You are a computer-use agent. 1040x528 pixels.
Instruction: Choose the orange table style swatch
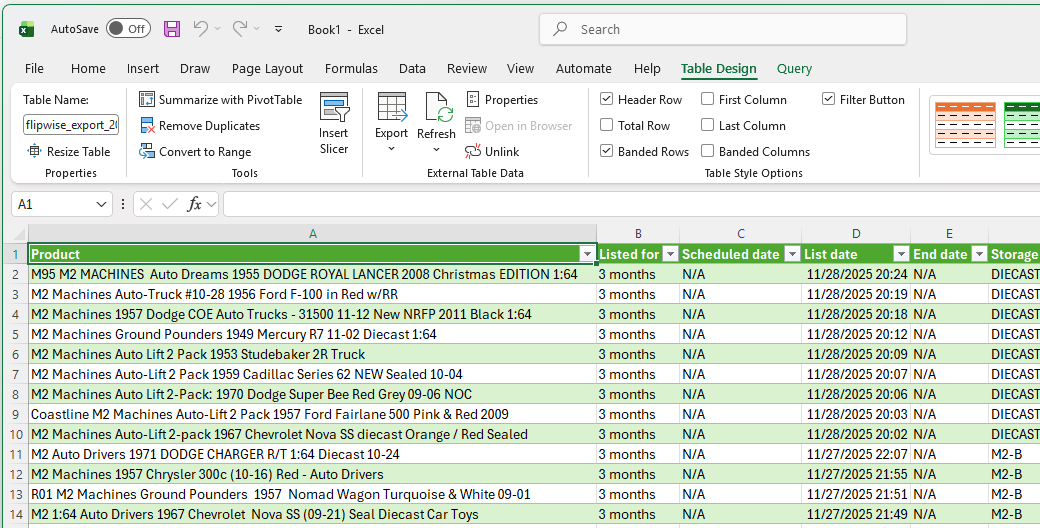click(963, 125)
